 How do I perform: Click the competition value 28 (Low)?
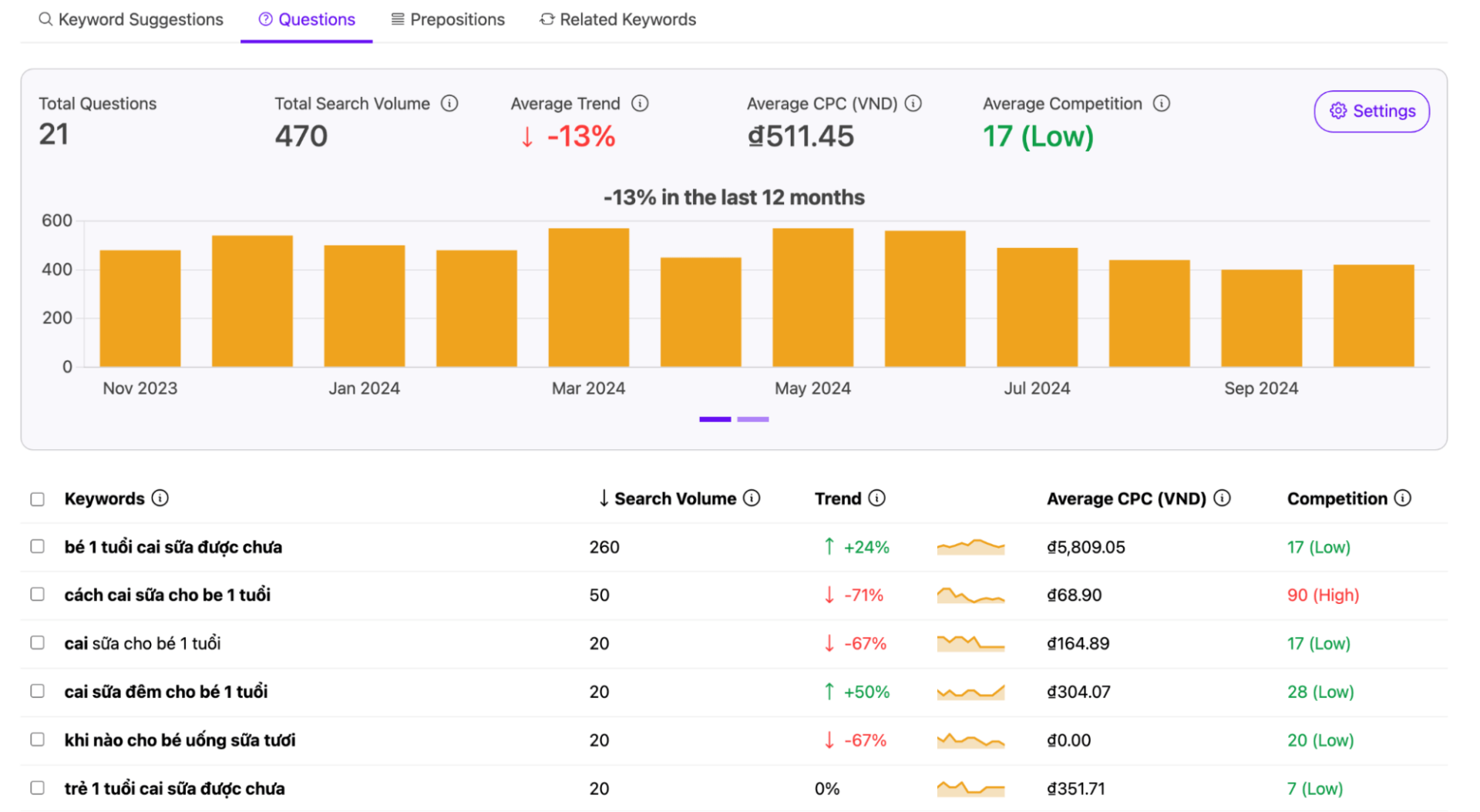click(1320, 692)
